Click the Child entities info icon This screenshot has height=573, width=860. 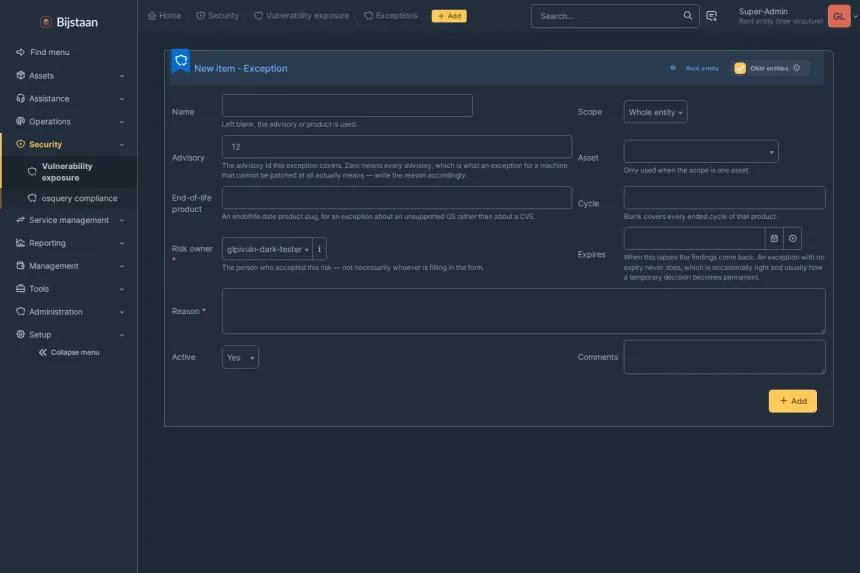point(796,68)
